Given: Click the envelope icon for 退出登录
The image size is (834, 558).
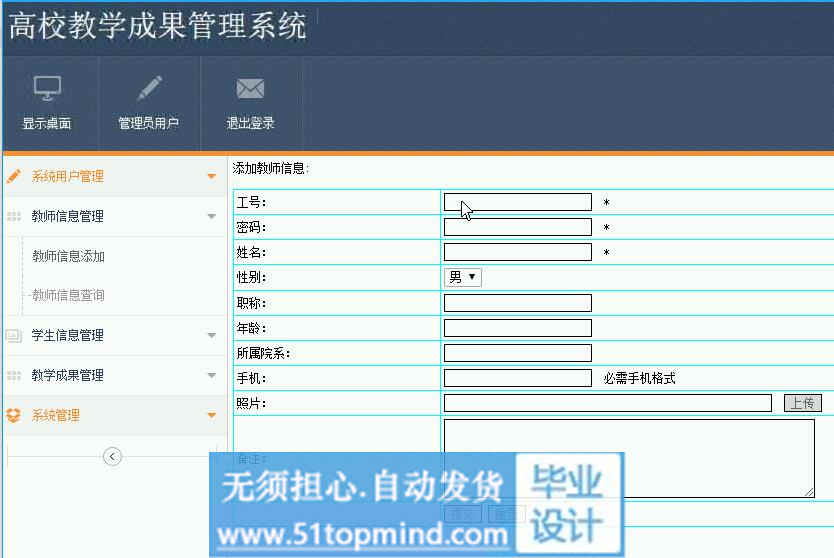Looking at the screenshot, I should pyautogui.click(x=250, y=89).
